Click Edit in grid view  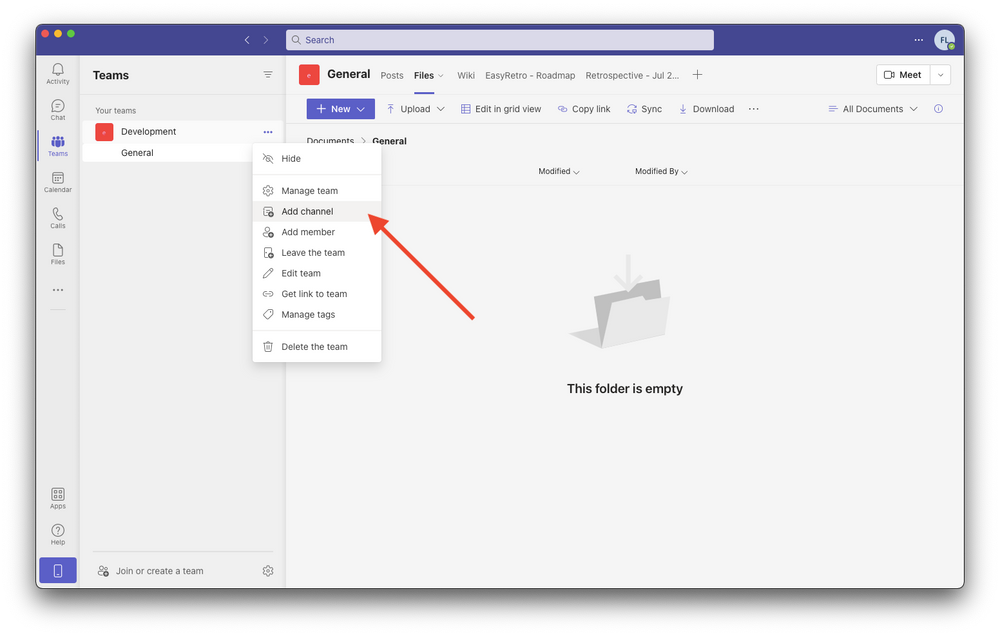(501, 109)
